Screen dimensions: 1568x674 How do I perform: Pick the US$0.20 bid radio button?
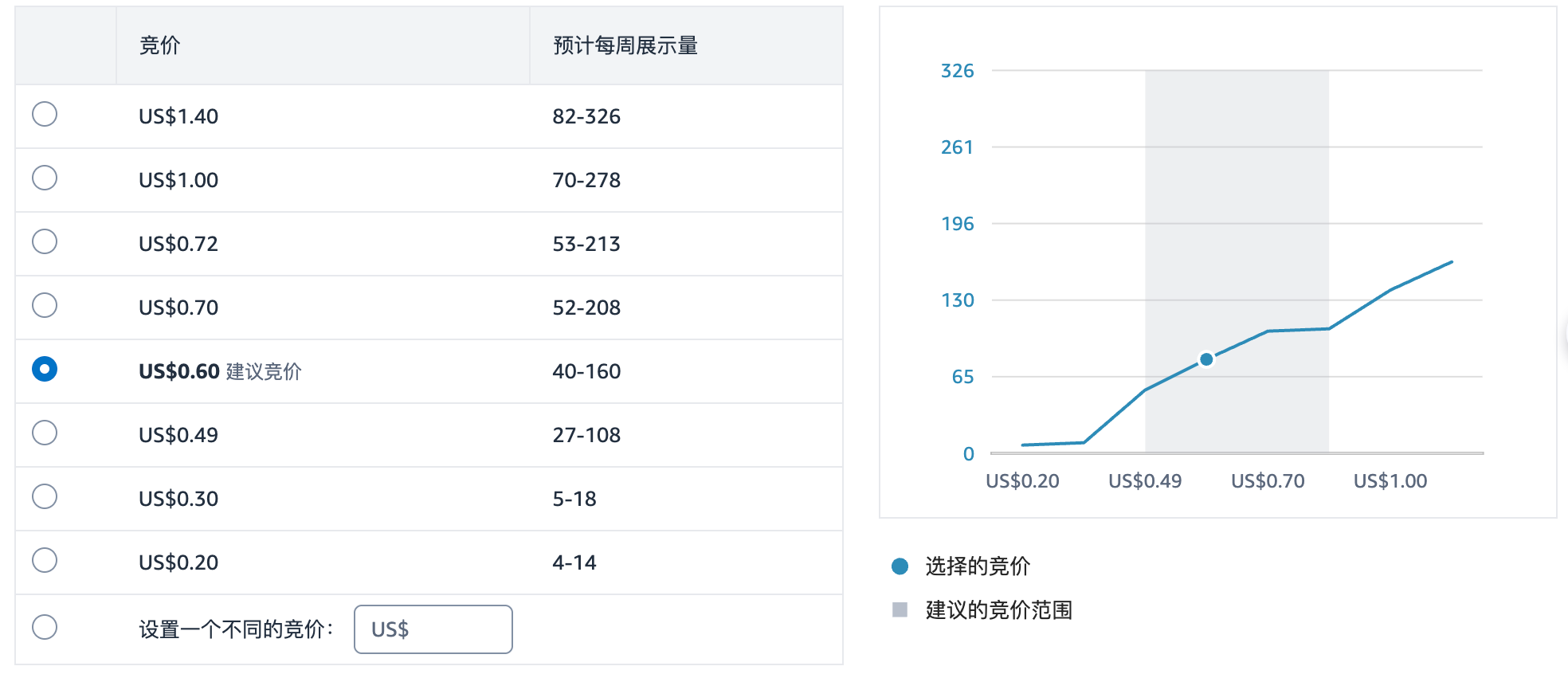point(45,560)
